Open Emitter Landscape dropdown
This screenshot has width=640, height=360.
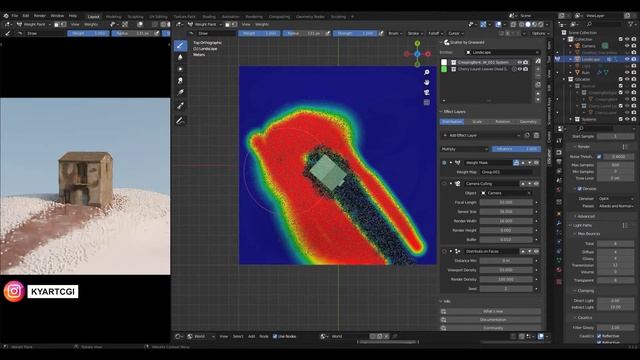(x=502, y=52)
